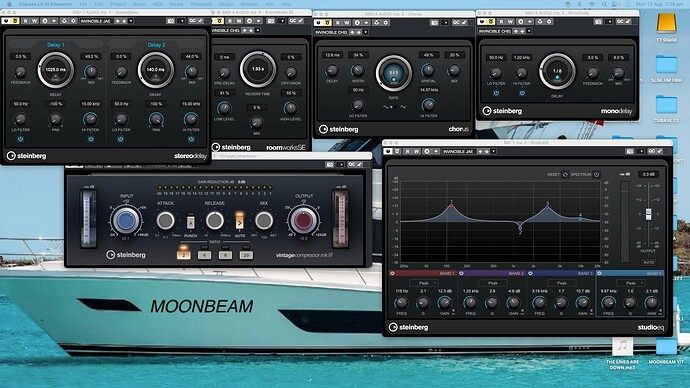Click the Auto output button in StudioEQ
The width and height of the screenshot is (690, 388).
pos(648,262)
